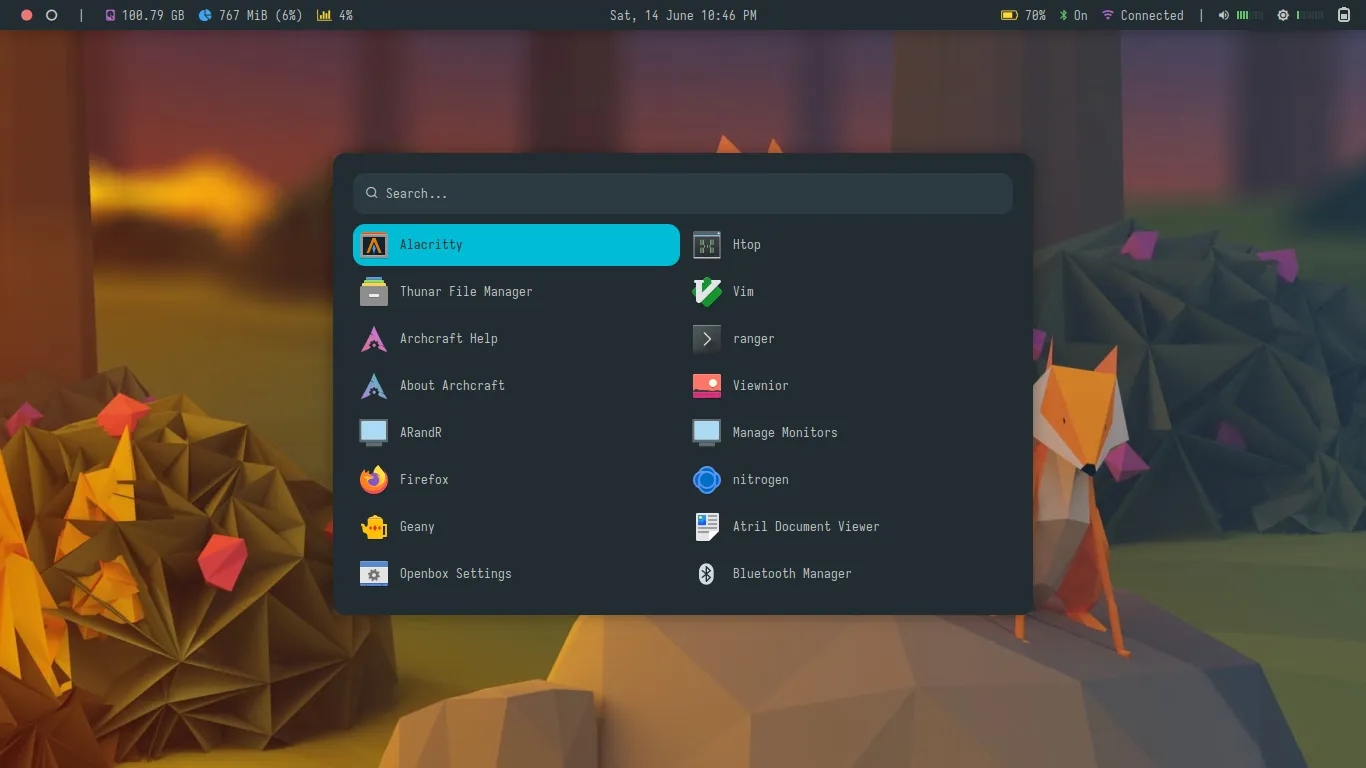Viewport: 1366px width, 768px height.
Task: Open the Archcraft Help entry
Action: pyautogui.click(x=516, y=339)
